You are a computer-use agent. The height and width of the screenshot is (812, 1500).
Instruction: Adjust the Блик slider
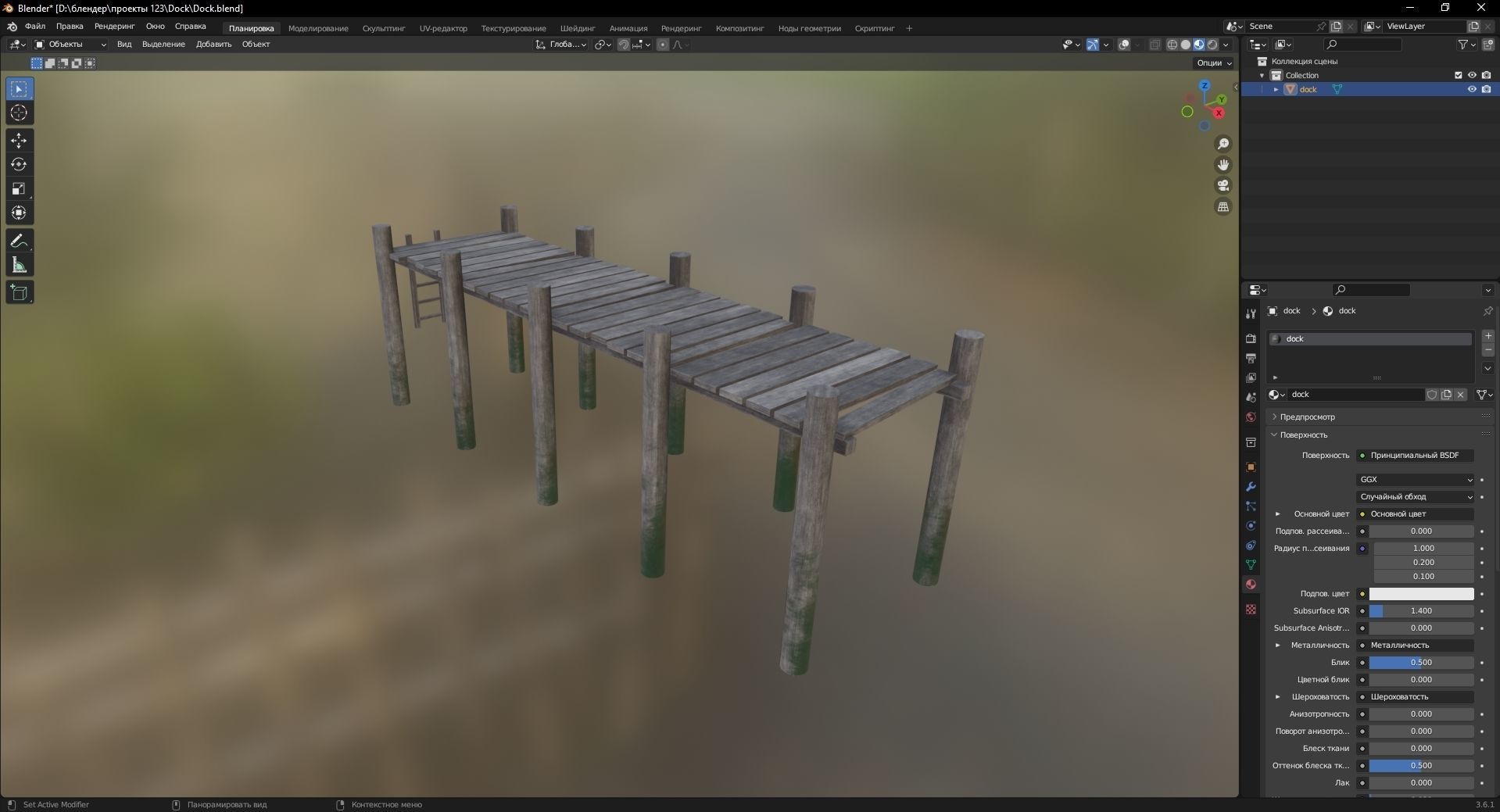[1421, 663]
